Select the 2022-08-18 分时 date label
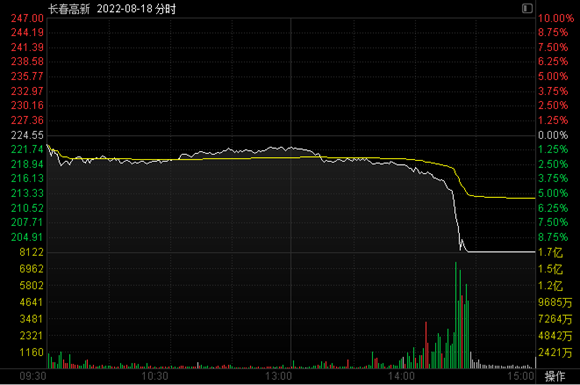The image size is (580, 385). pos(136,9)
